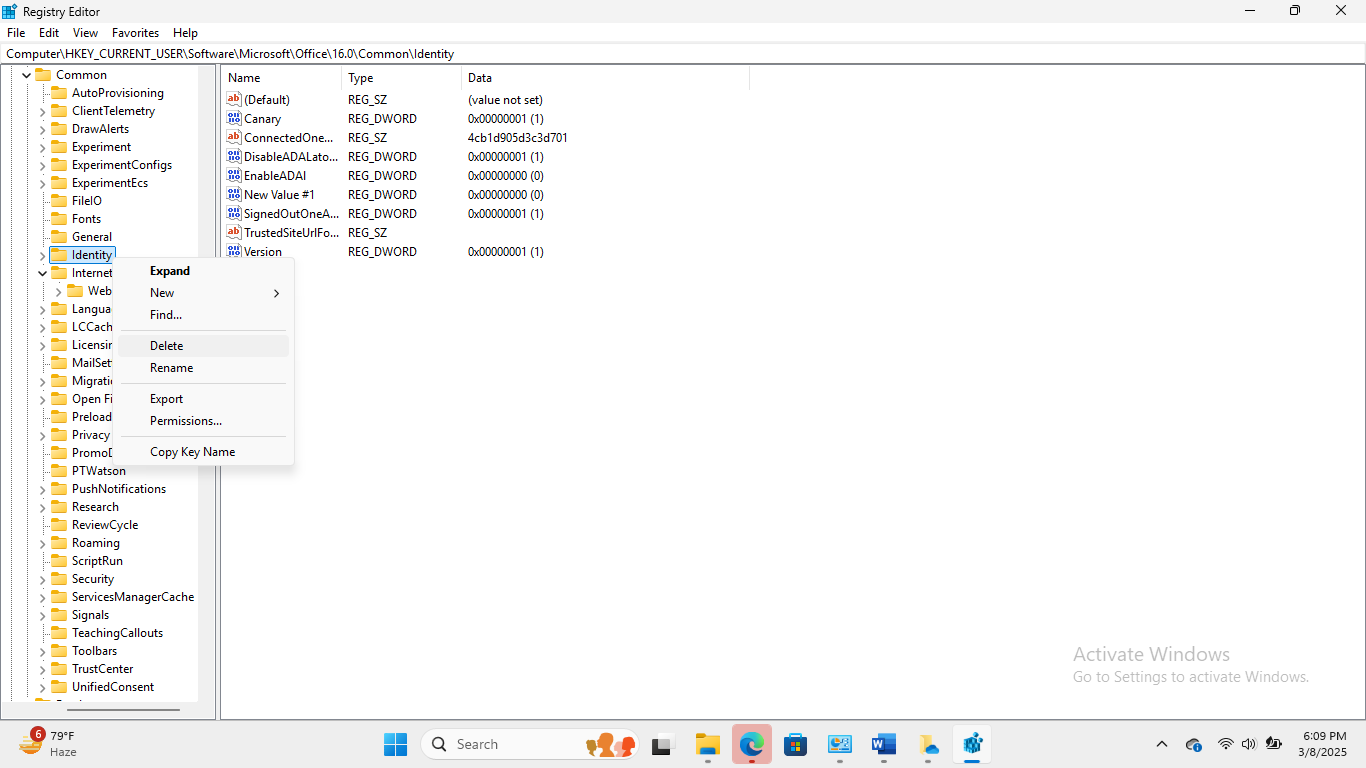Collapse the Common key

[27, 75]
